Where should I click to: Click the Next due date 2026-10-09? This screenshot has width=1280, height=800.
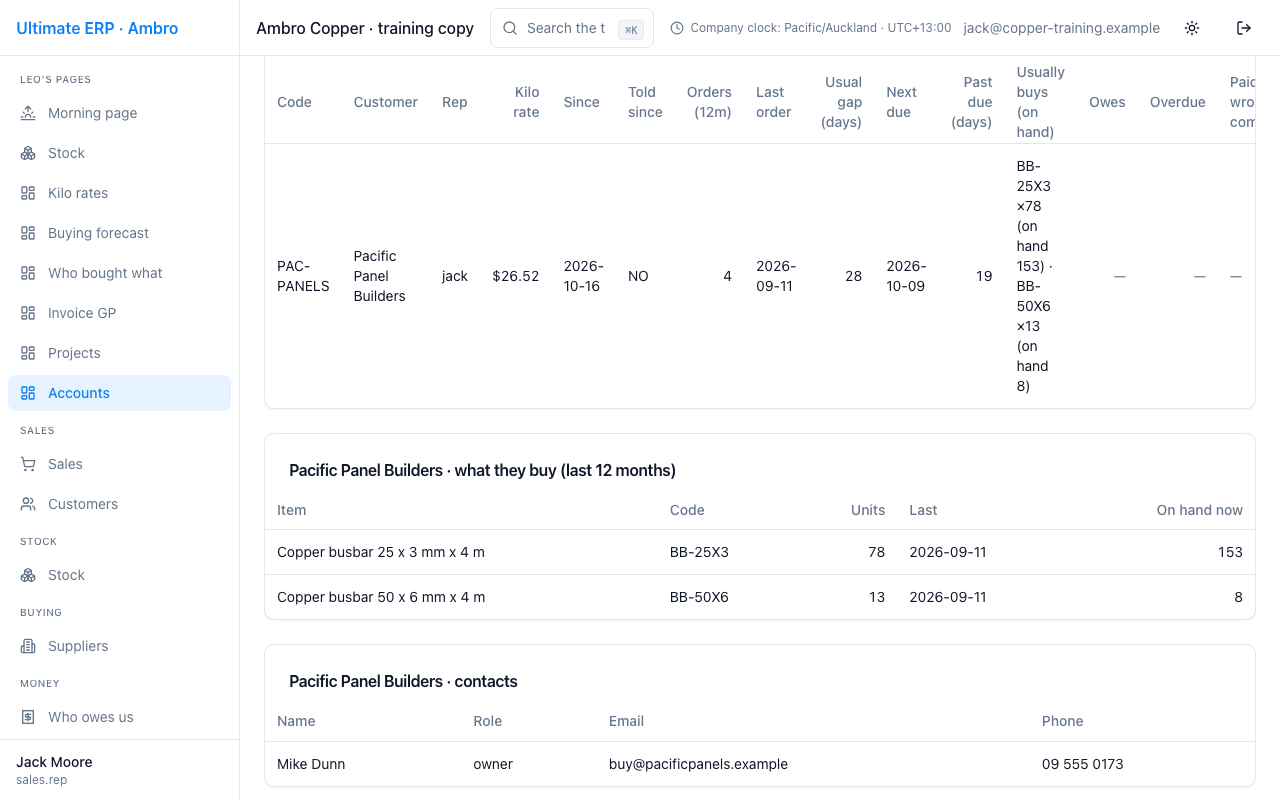(906, 276)
